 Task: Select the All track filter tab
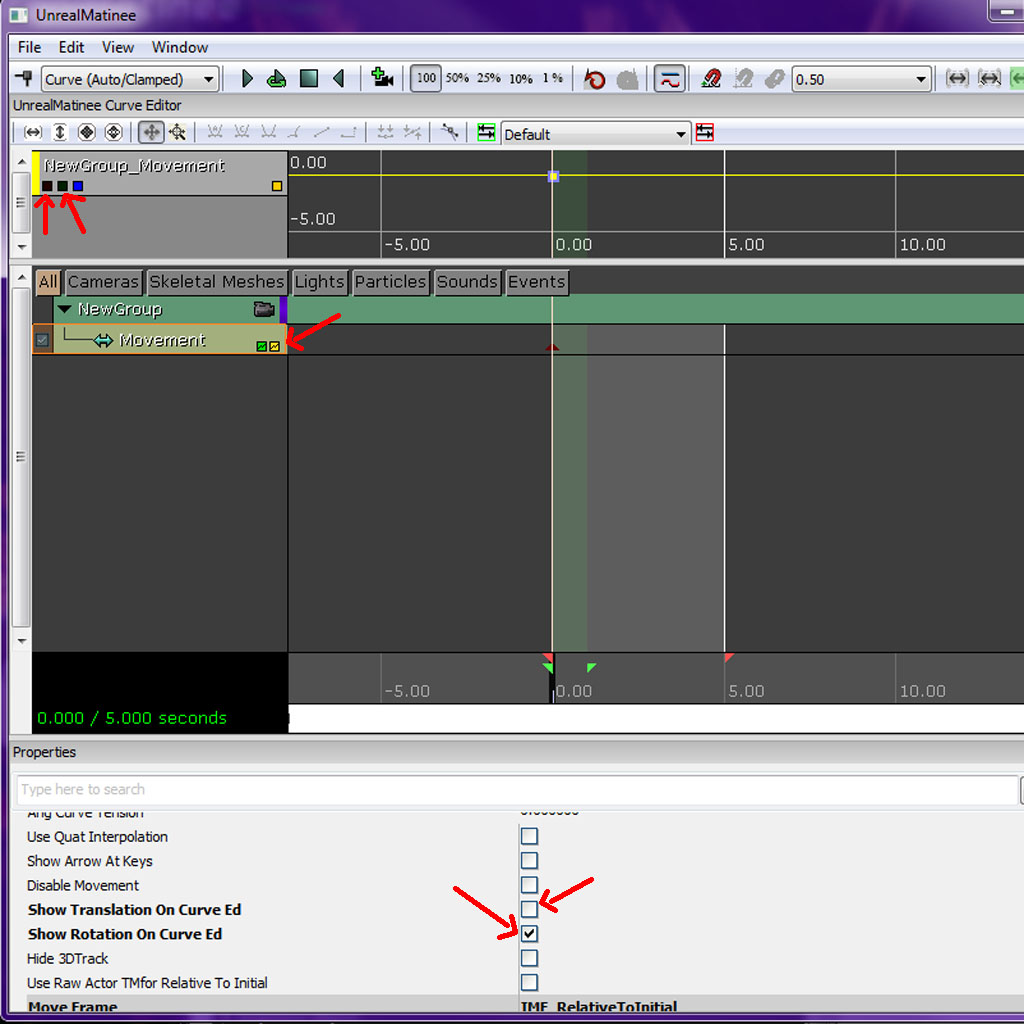[x=48, y=282]
